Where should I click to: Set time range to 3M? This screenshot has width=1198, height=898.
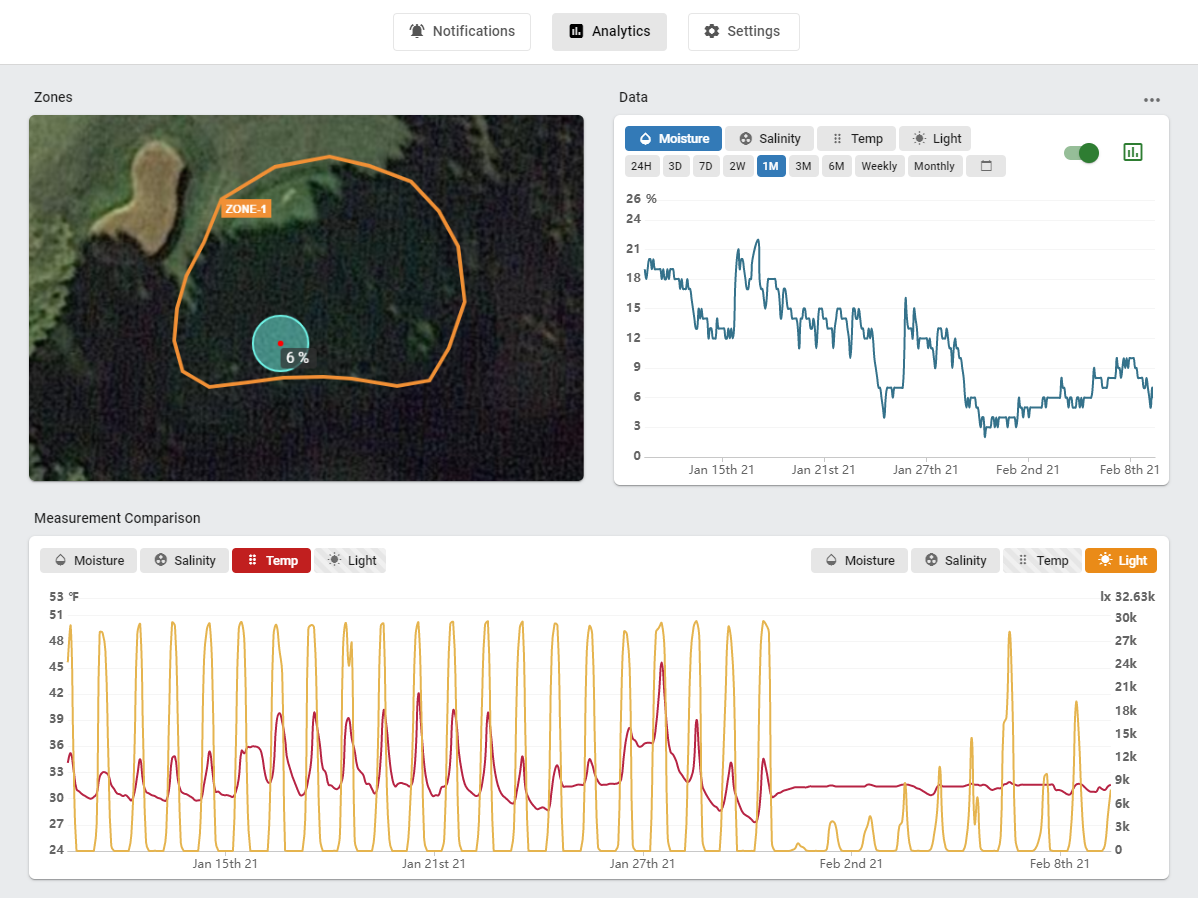[803, 166]
